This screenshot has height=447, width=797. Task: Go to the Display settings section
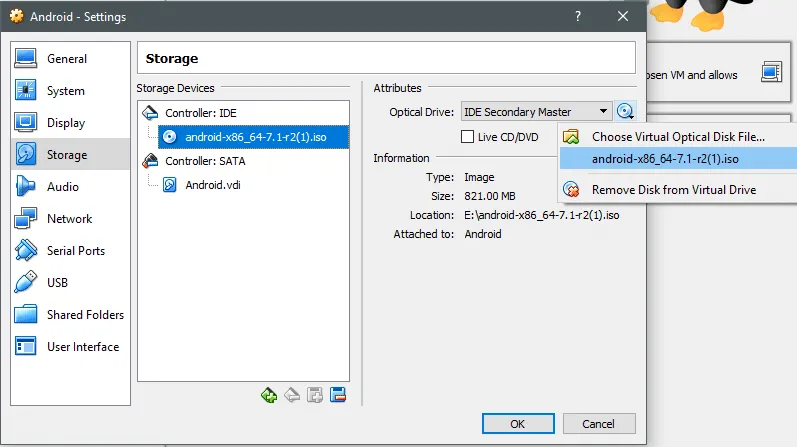click(x=65, y=123)
